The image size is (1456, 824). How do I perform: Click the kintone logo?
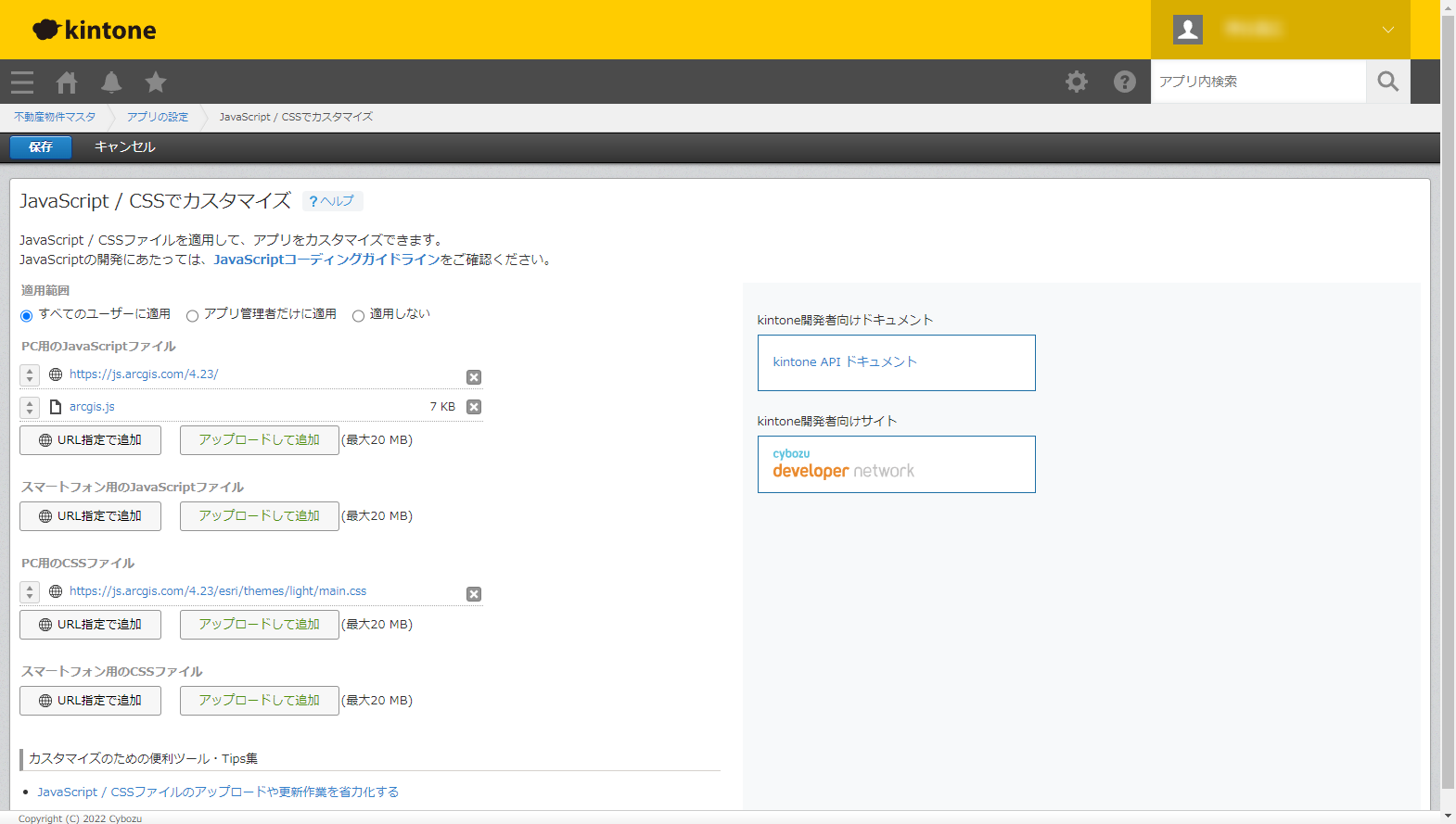[95, 30]
